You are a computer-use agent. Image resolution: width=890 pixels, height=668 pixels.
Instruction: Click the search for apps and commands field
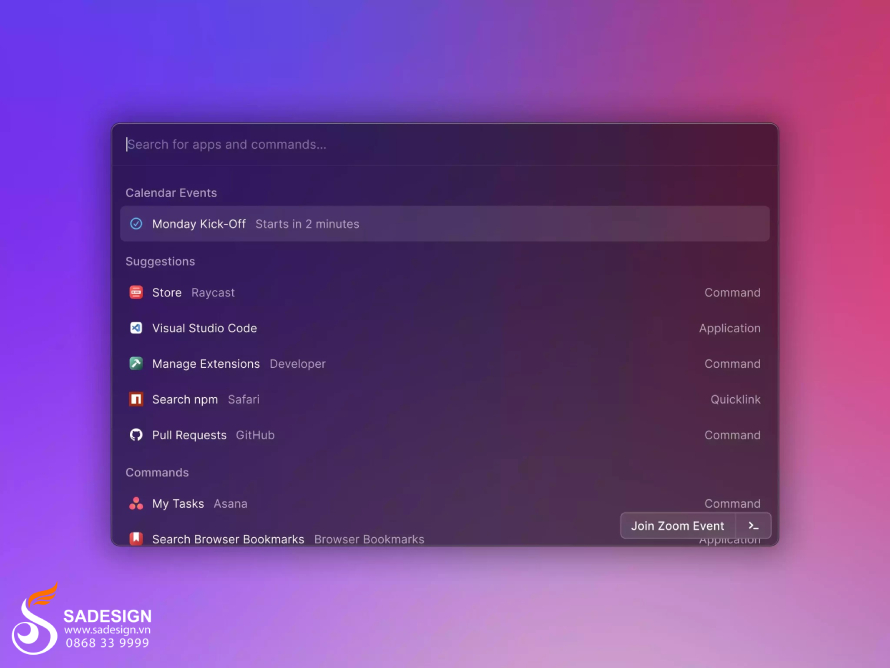click(444, 144)
